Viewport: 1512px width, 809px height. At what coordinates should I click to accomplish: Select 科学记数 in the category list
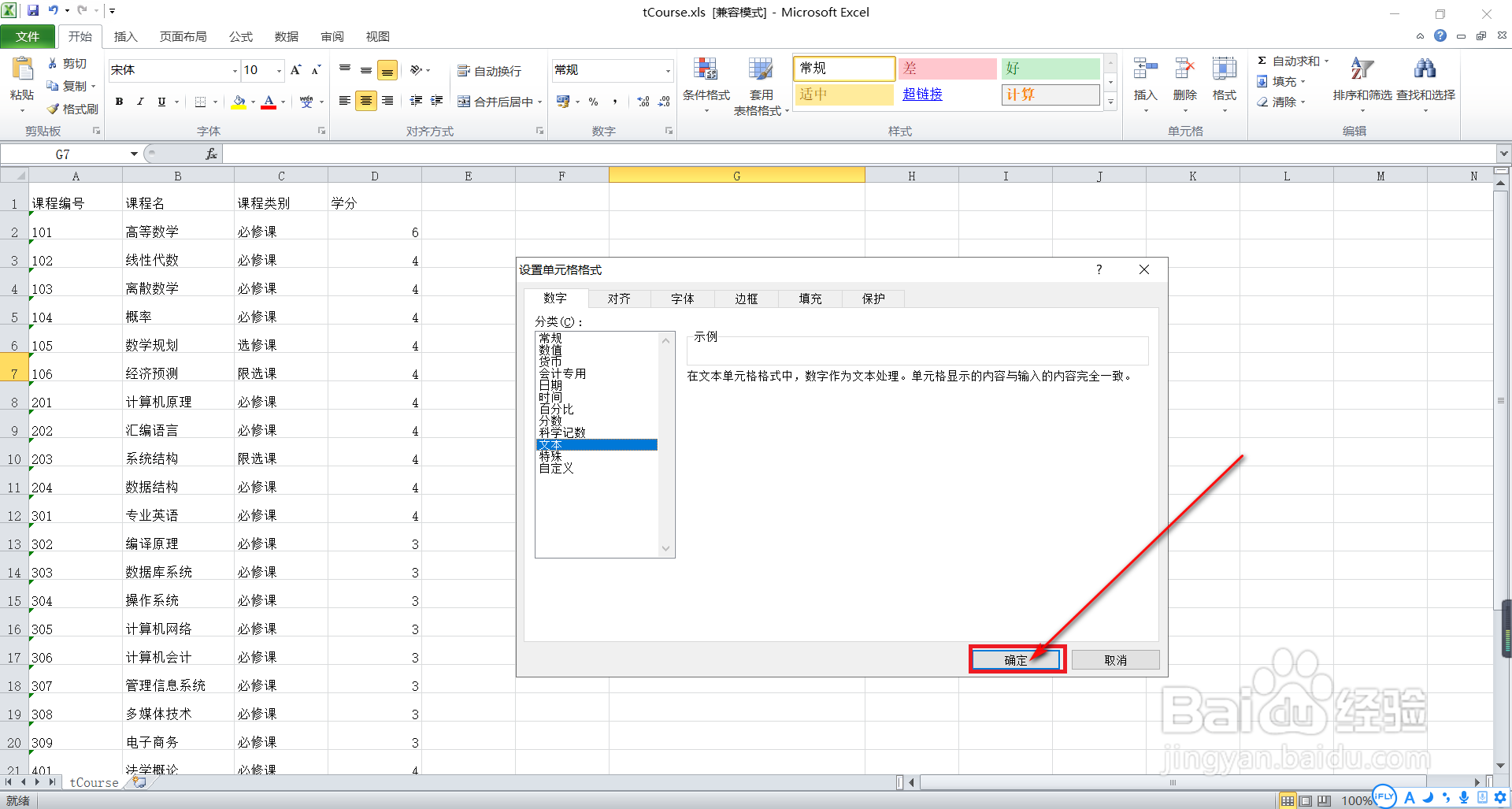coord(562,432)
